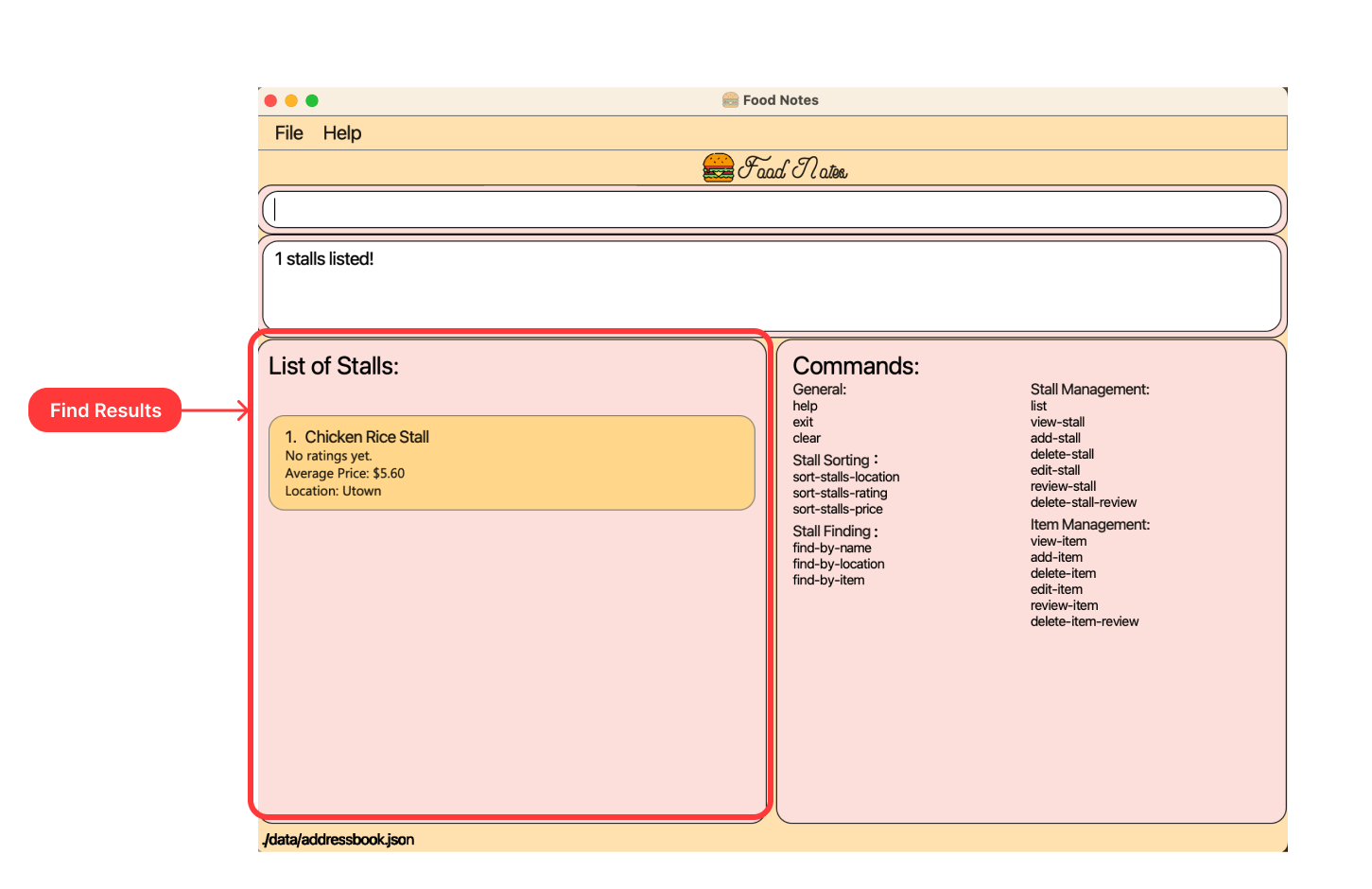Click the 'exit' command text
This screenshot has width=1372, height=889.
(803, 423)
